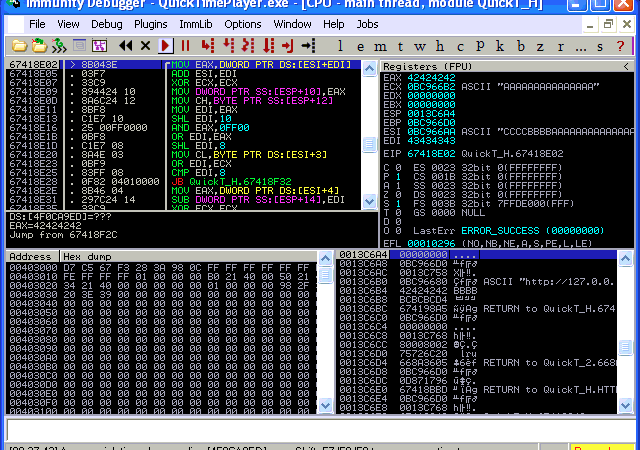640x450 pixels.
Task: Close the debugged program via X icon
Action: point(146,45)
